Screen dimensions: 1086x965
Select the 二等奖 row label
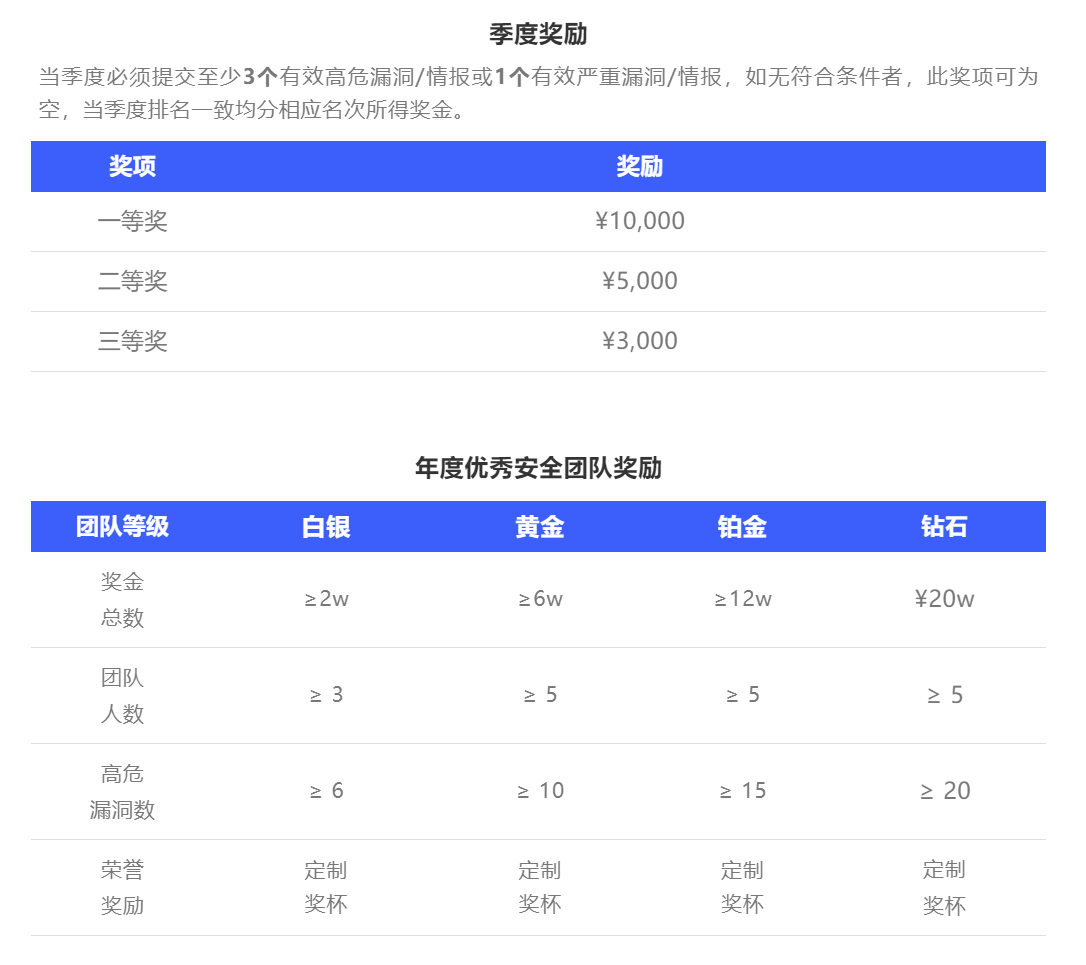(132, 281)
